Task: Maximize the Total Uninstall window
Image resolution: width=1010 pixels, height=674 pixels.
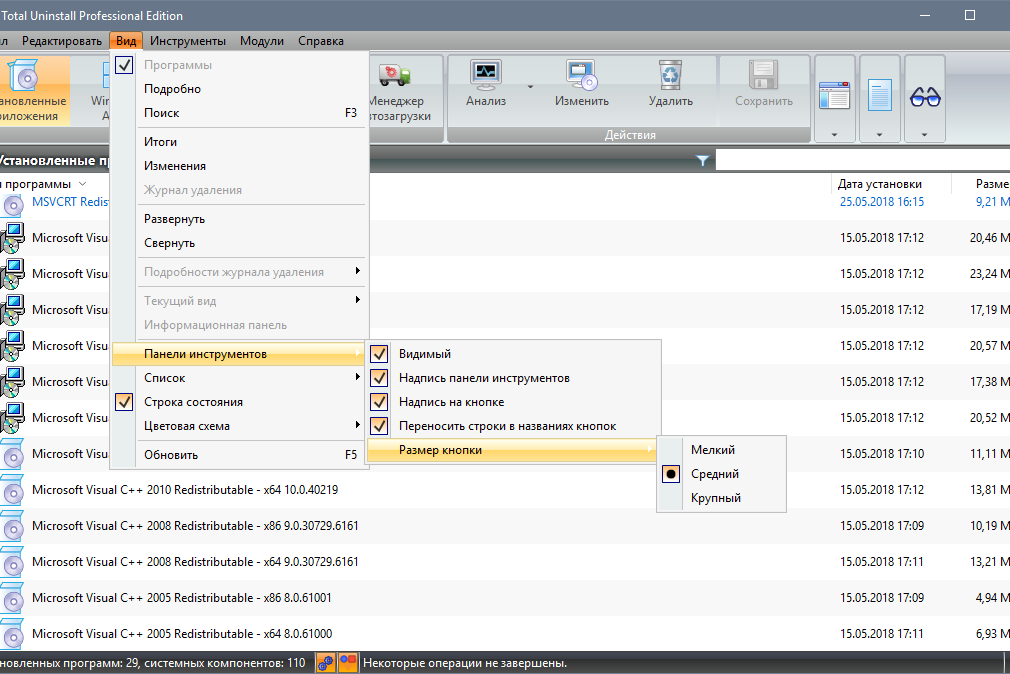Action: tap(969, 15)
